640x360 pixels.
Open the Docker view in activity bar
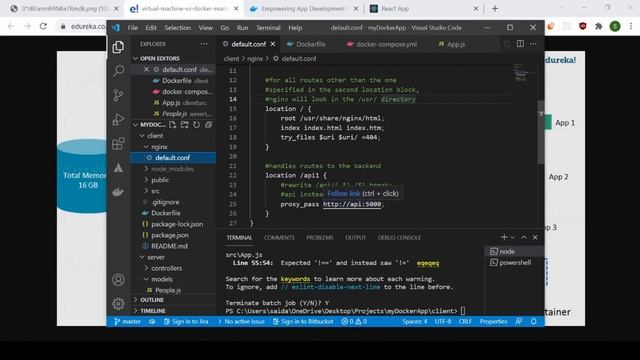coord(118,191)
